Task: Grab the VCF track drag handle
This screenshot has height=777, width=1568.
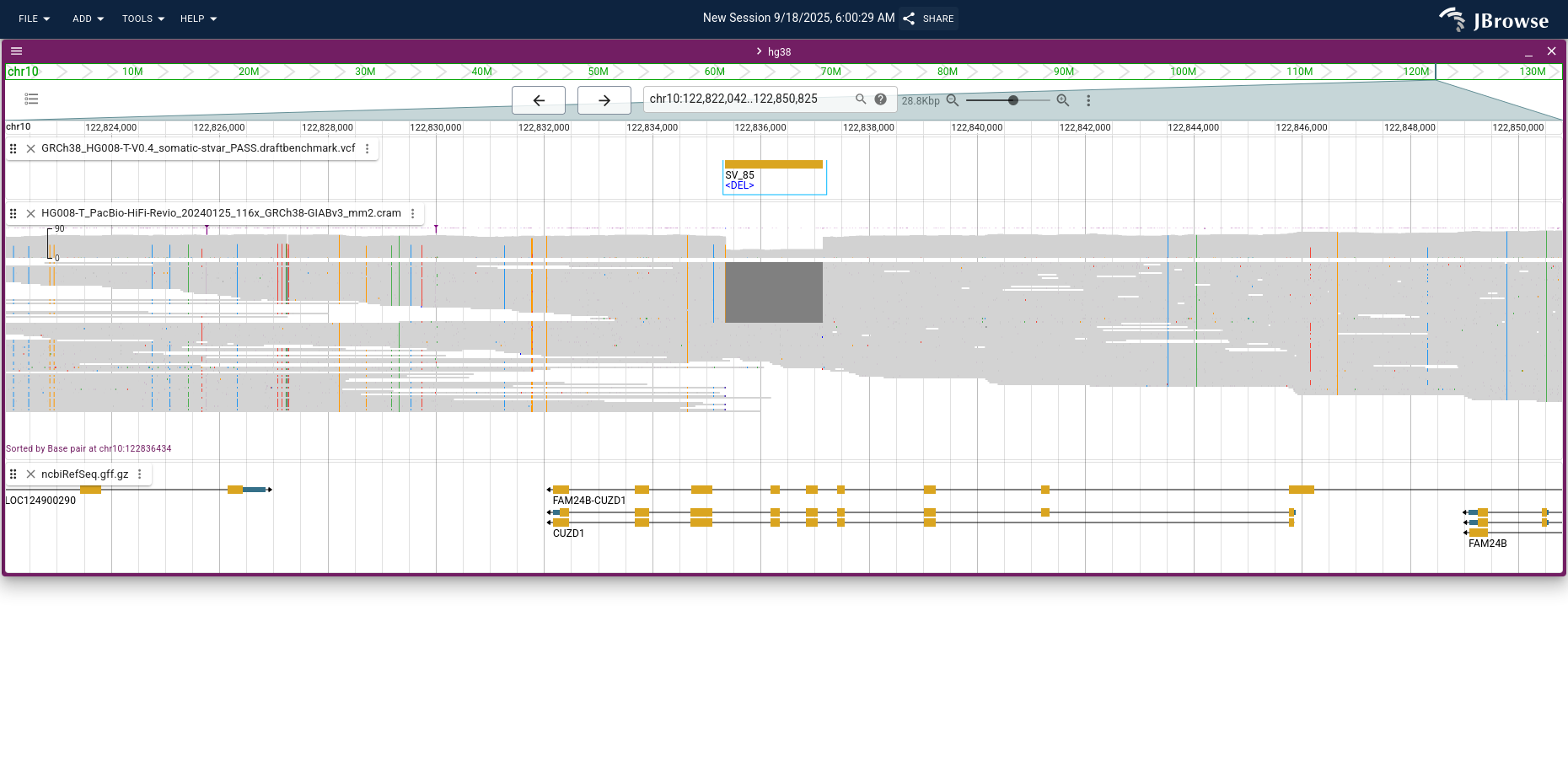Action: pyautogui.click(x=13, y=148)
